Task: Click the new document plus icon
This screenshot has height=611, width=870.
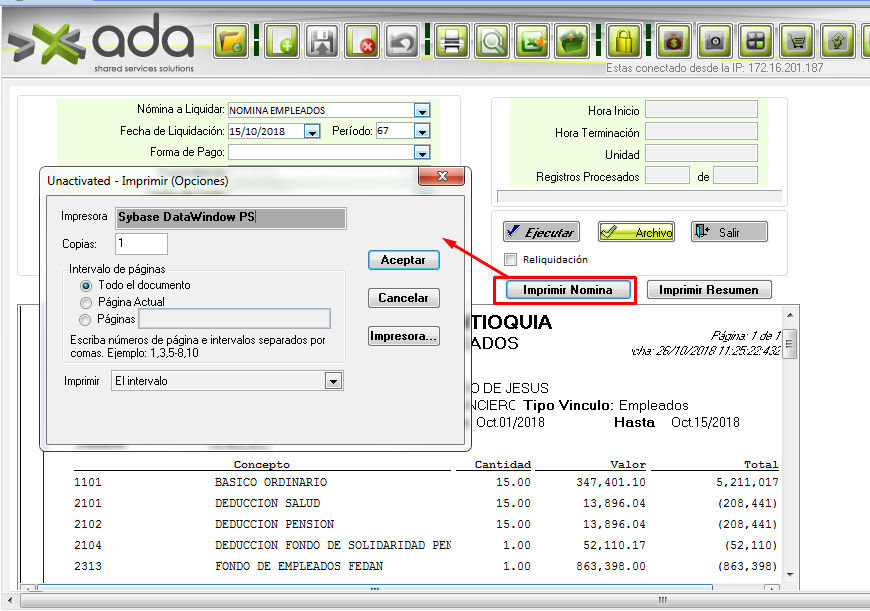Action: point(281,42)
